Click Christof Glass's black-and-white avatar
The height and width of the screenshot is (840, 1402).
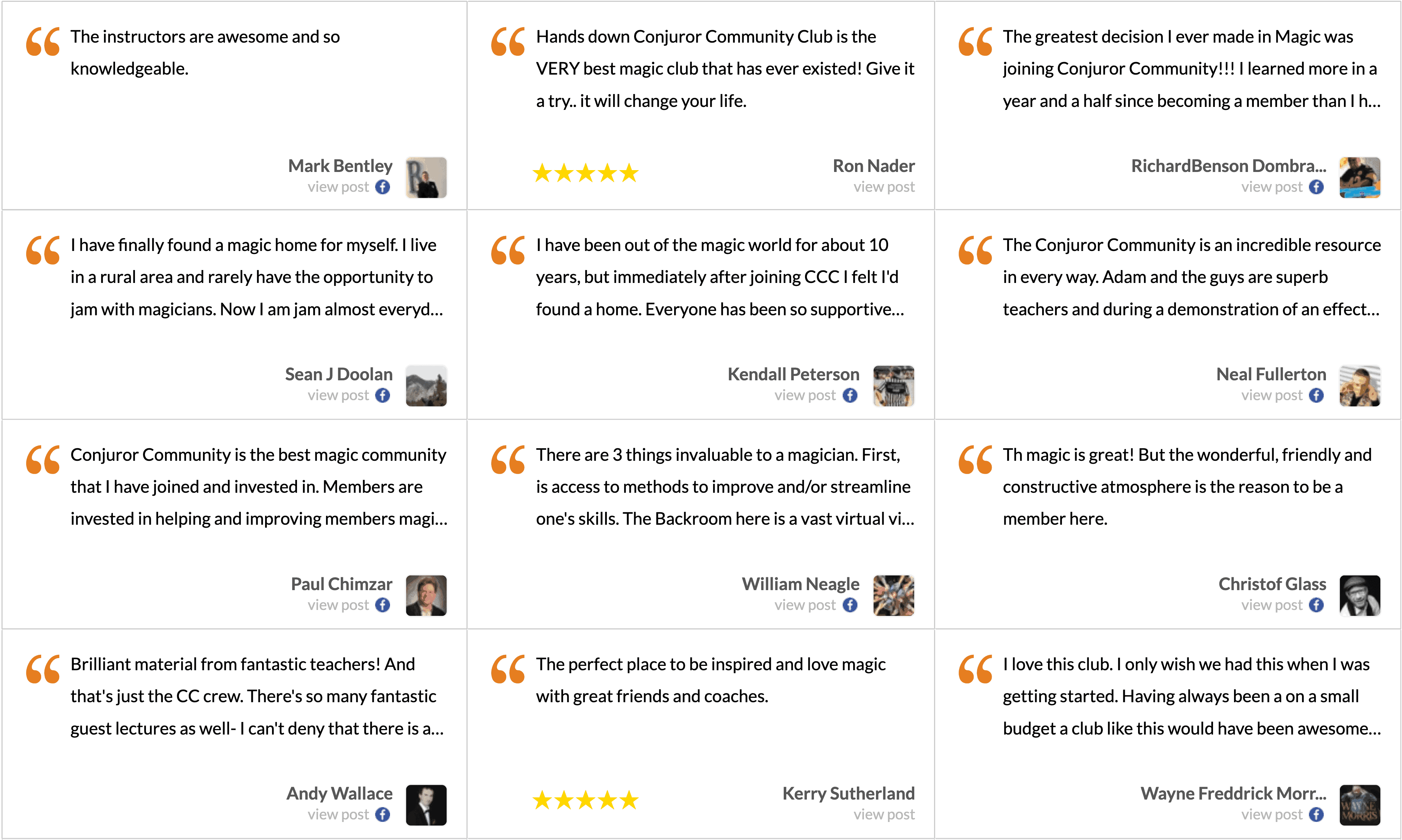(x=1359, y=596)
